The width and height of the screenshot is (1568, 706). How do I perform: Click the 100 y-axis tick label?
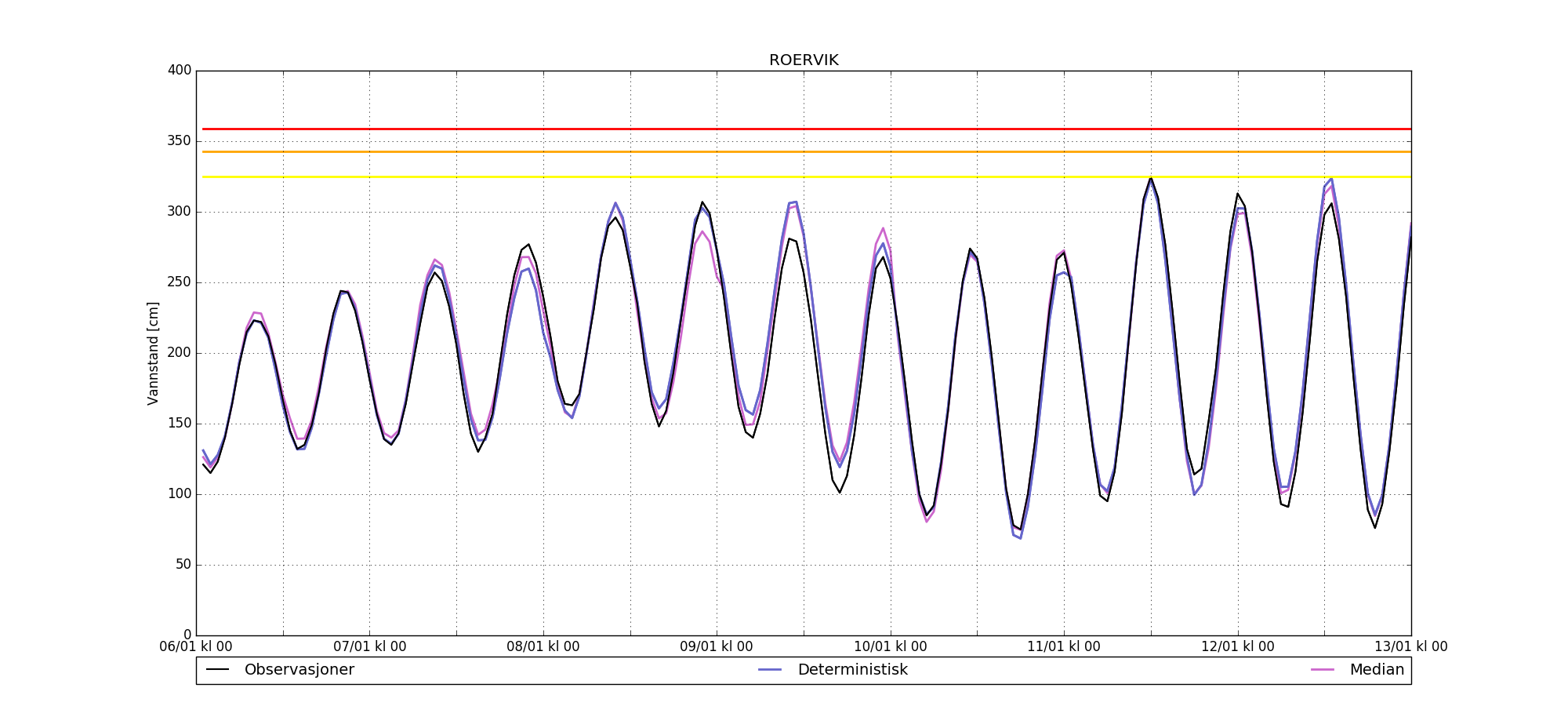click(x=180, y=494)
